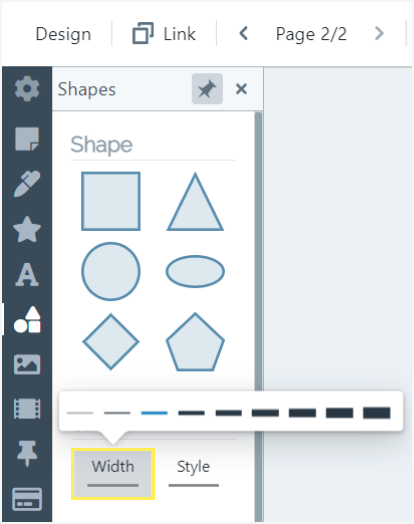Choose the pen drawing tool
414x524 pixels.
[27, 183]
